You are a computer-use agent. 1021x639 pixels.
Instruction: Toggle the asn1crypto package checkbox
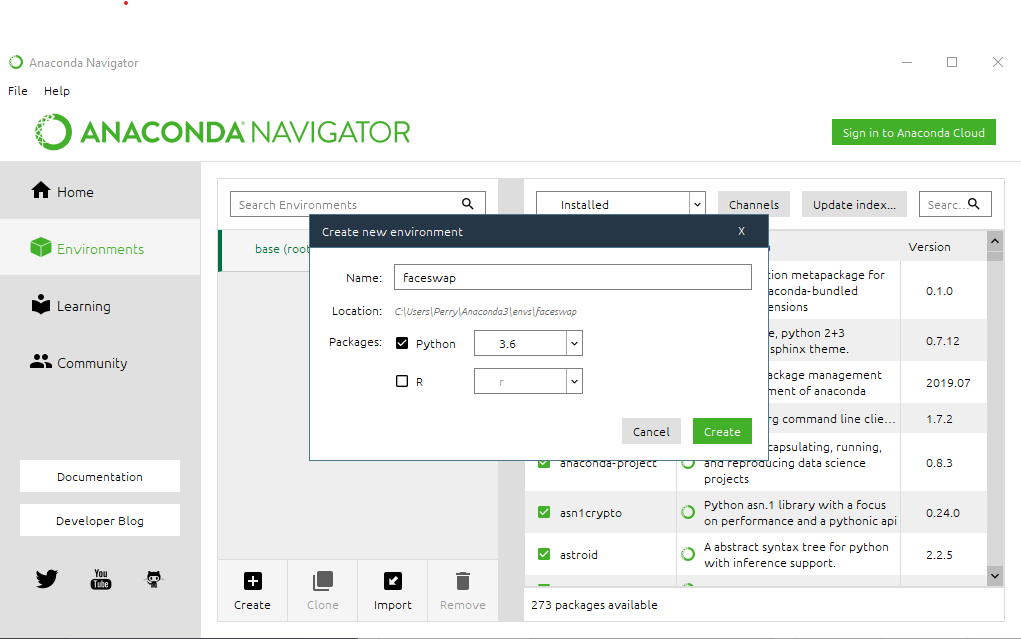point(544,512)
